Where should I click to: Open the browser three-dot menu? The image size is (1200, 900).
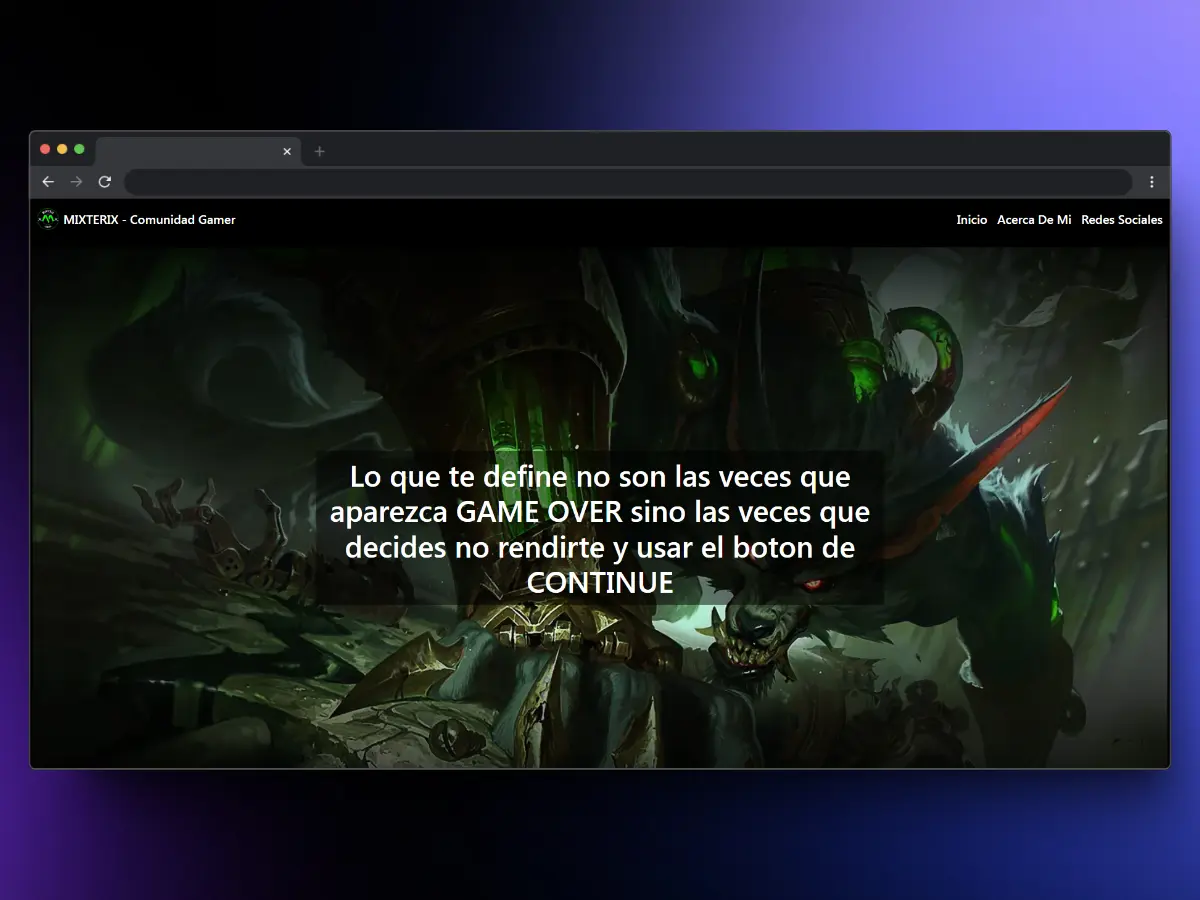(1152, 182)
